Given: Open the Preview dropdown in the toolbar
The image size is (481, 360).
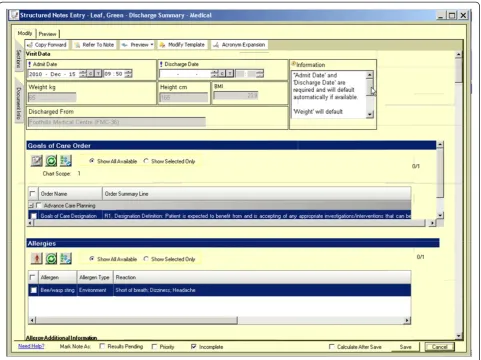Looking at the screenshot, I should pyautogui.click(x=137, y=45).
